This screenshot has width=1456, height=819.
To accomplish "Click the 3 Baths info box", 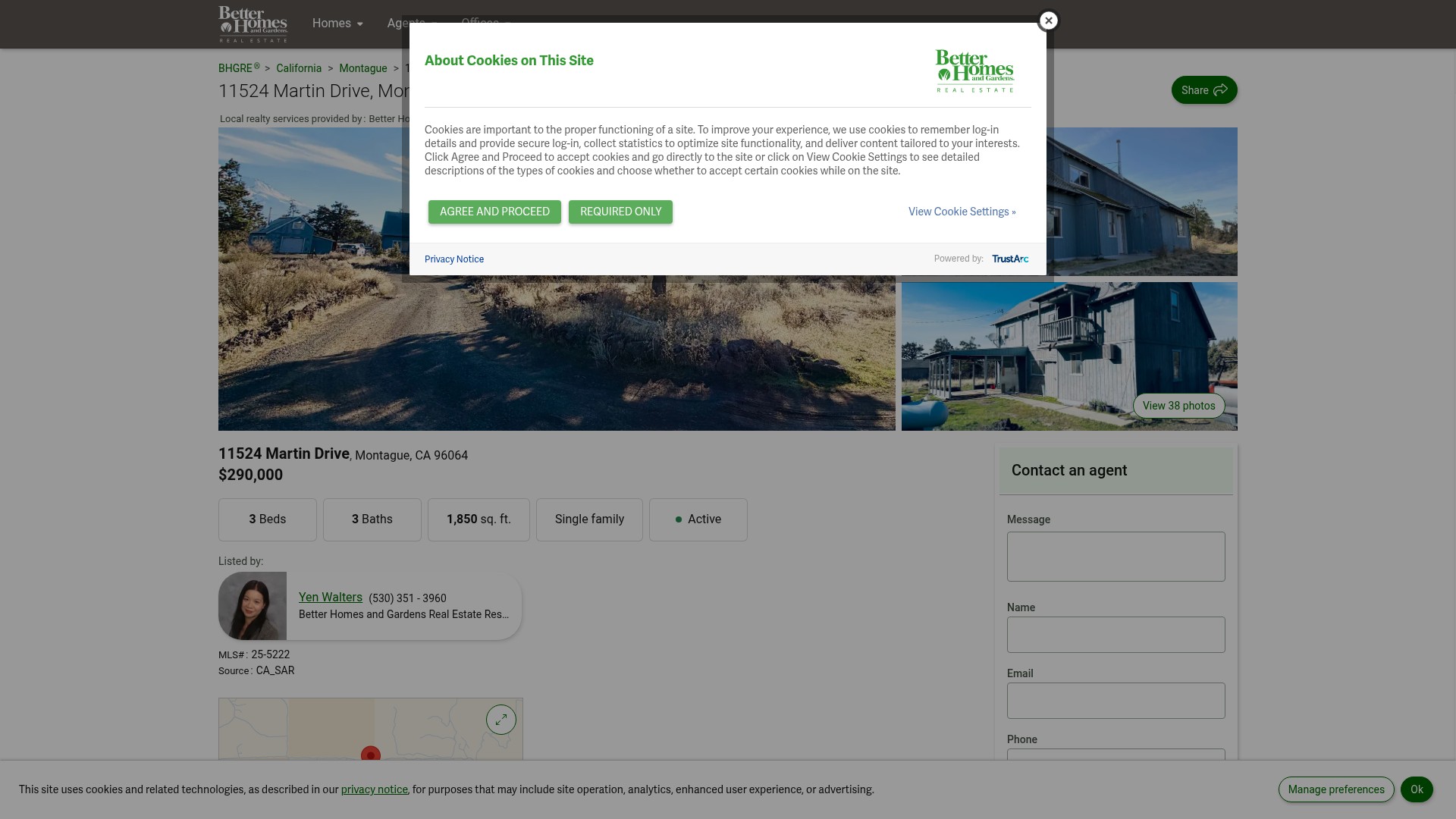I will coord(372,519).
